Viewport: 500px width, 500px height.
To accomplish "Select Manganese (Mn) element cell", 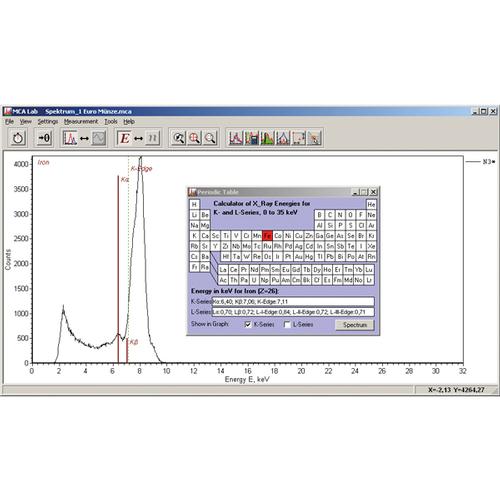I will click(257, 236).
